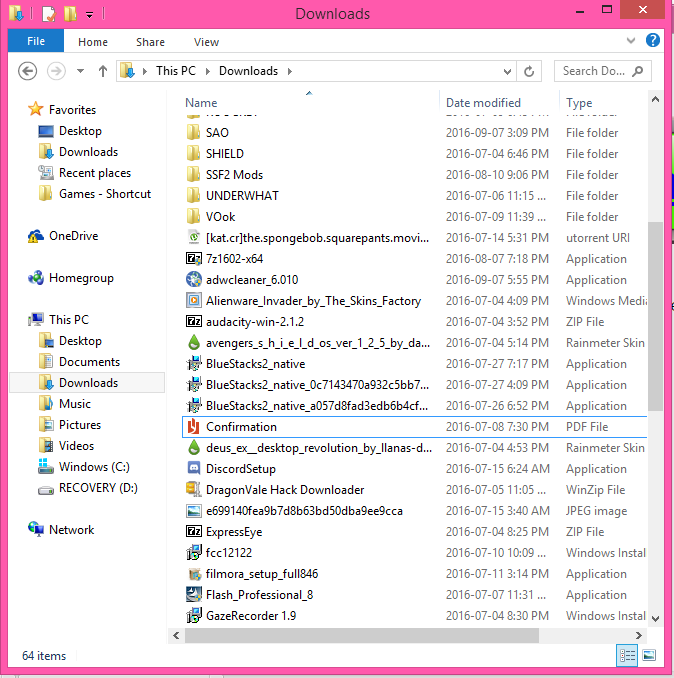This screenshot has width=674, height=678.
Task: Expand the root breadcrumb arrow before This PC
Action: click(x=145, y=71)
